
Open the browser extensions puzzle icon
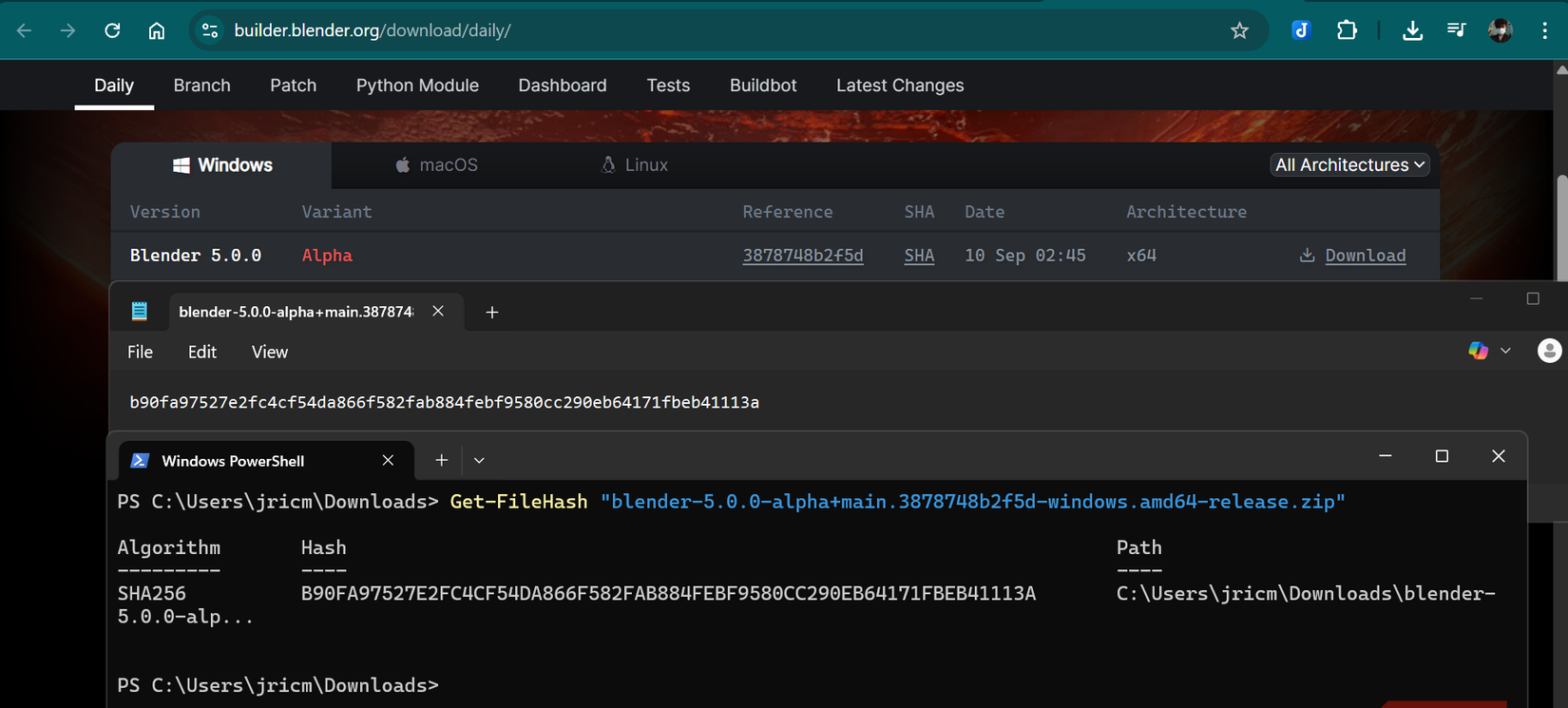pyautogui.click(x=1347, y=30)
